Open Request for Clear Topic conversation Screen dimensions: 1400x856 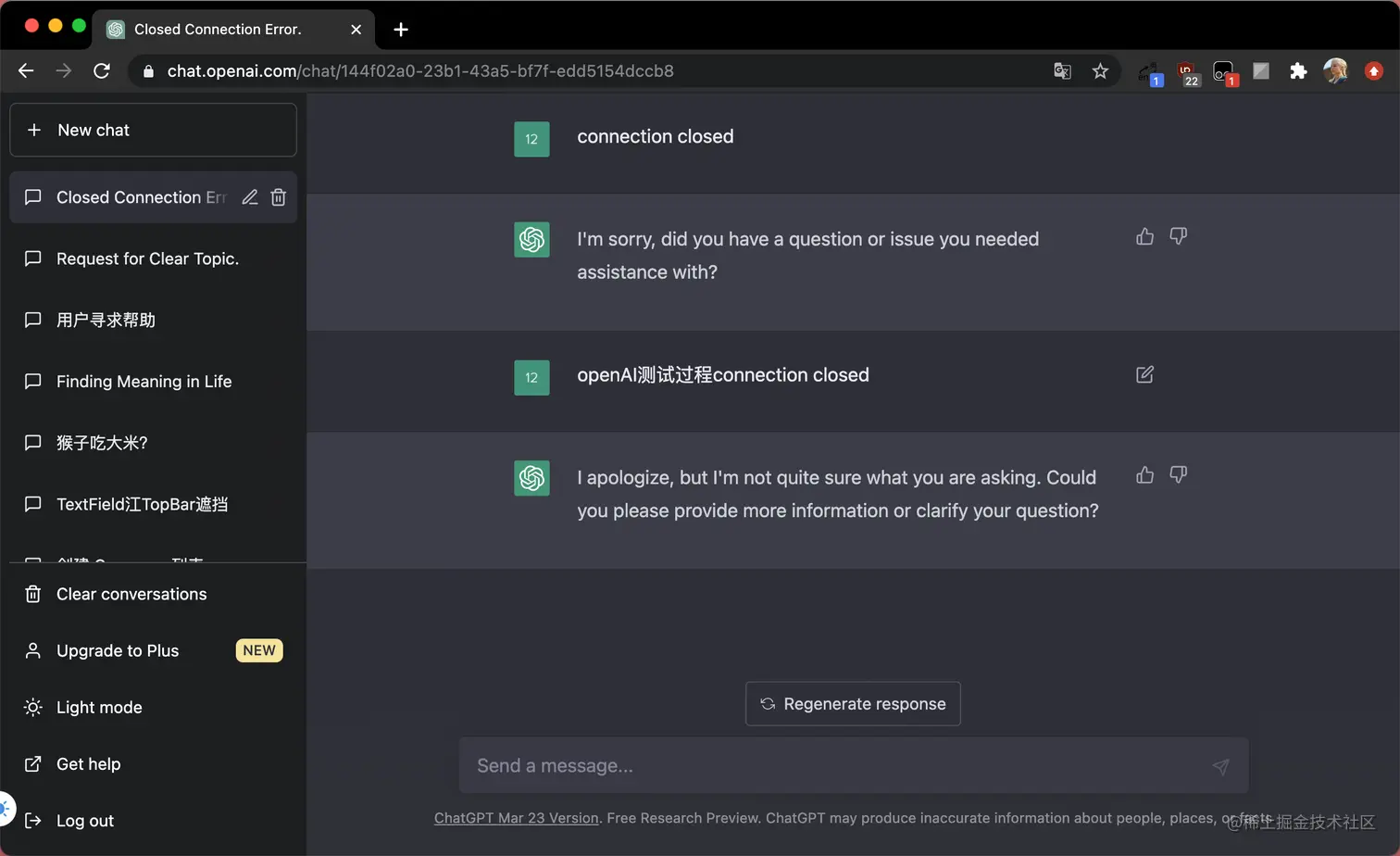(x=153, y=258)
